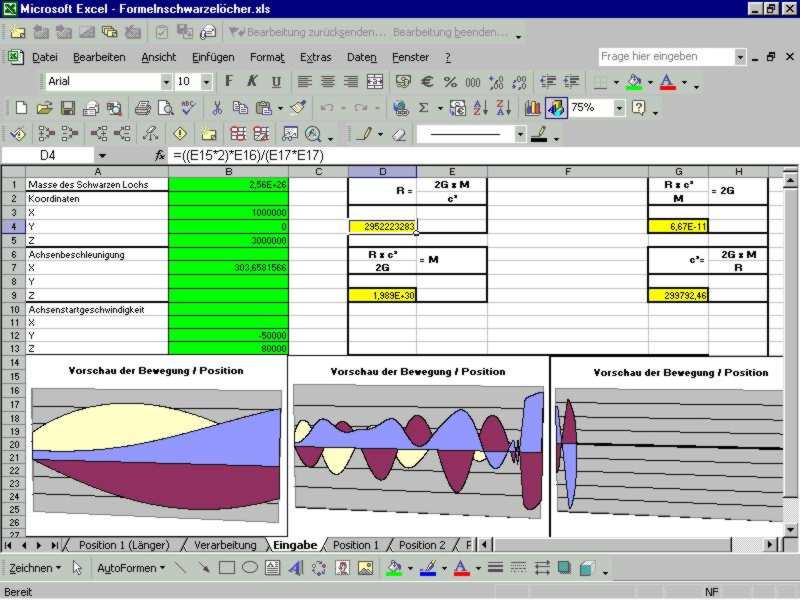Image resolution: width=800 pixels, height=600 pixels.
Task: Click Bearbeitung beenden button
Action: pyautogui.click(x=451, y=32)
